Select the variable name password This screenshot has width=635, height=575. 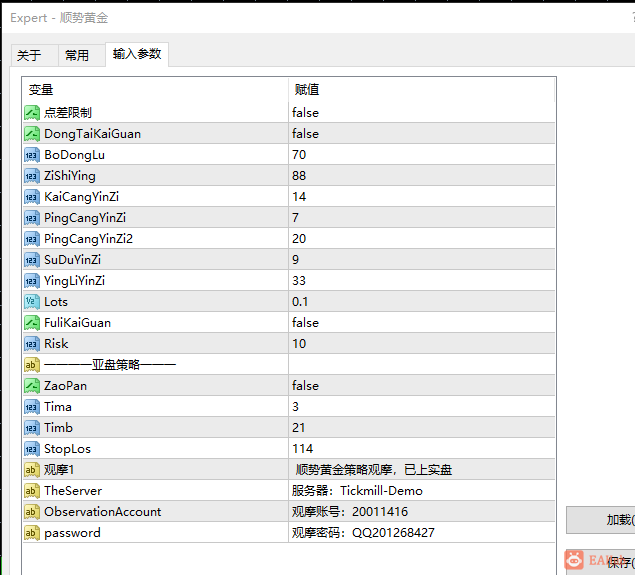pos(72,533)
